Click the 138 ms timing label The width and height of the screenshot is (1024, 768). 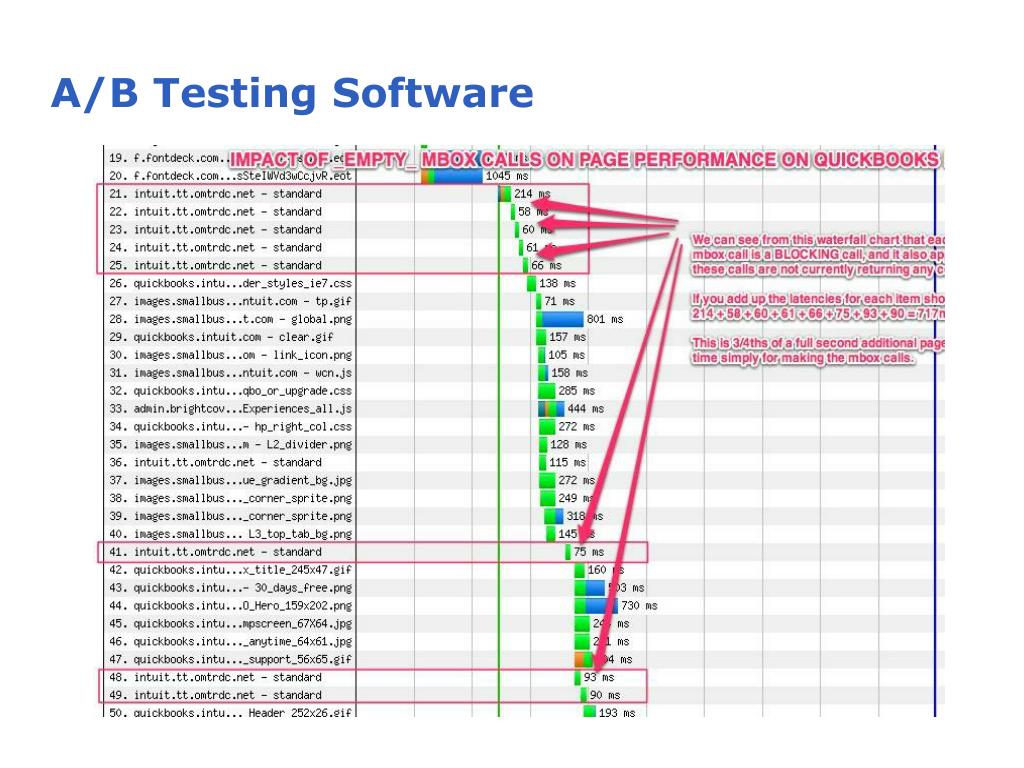coord(557,283)
